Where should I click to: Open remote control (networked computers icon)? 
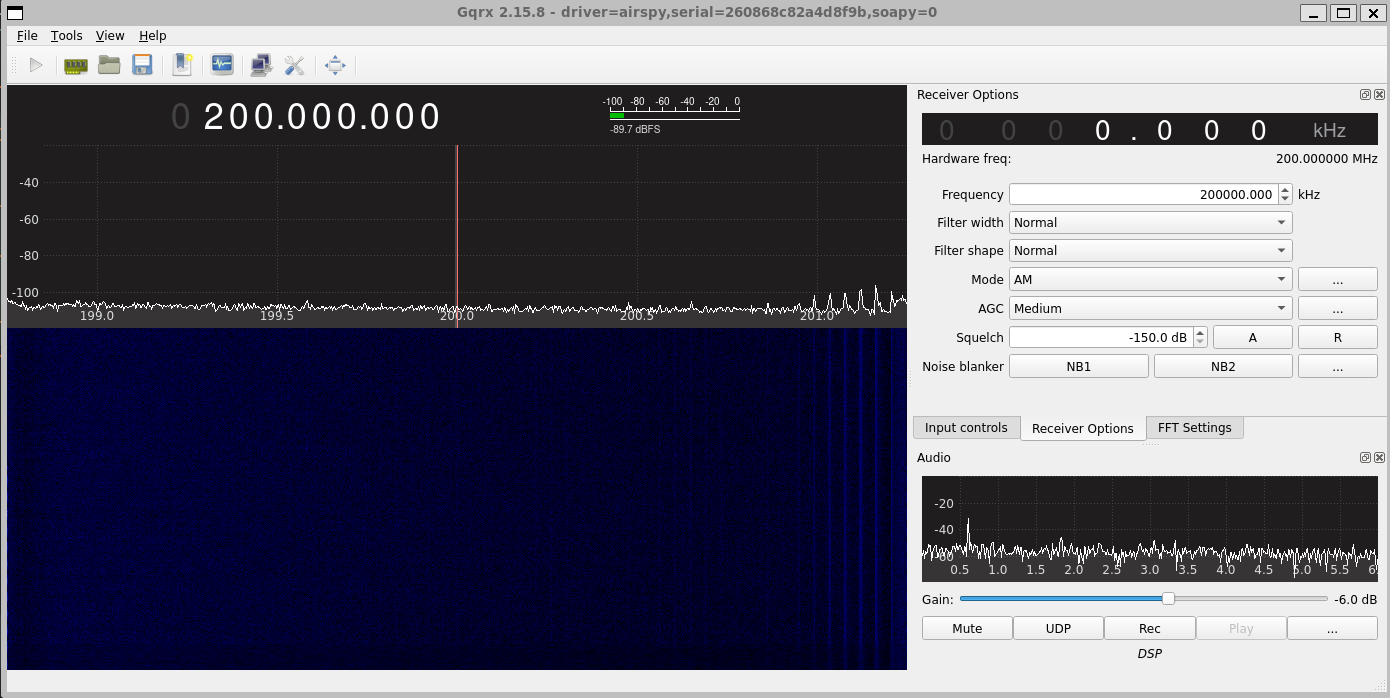[261, 65]
